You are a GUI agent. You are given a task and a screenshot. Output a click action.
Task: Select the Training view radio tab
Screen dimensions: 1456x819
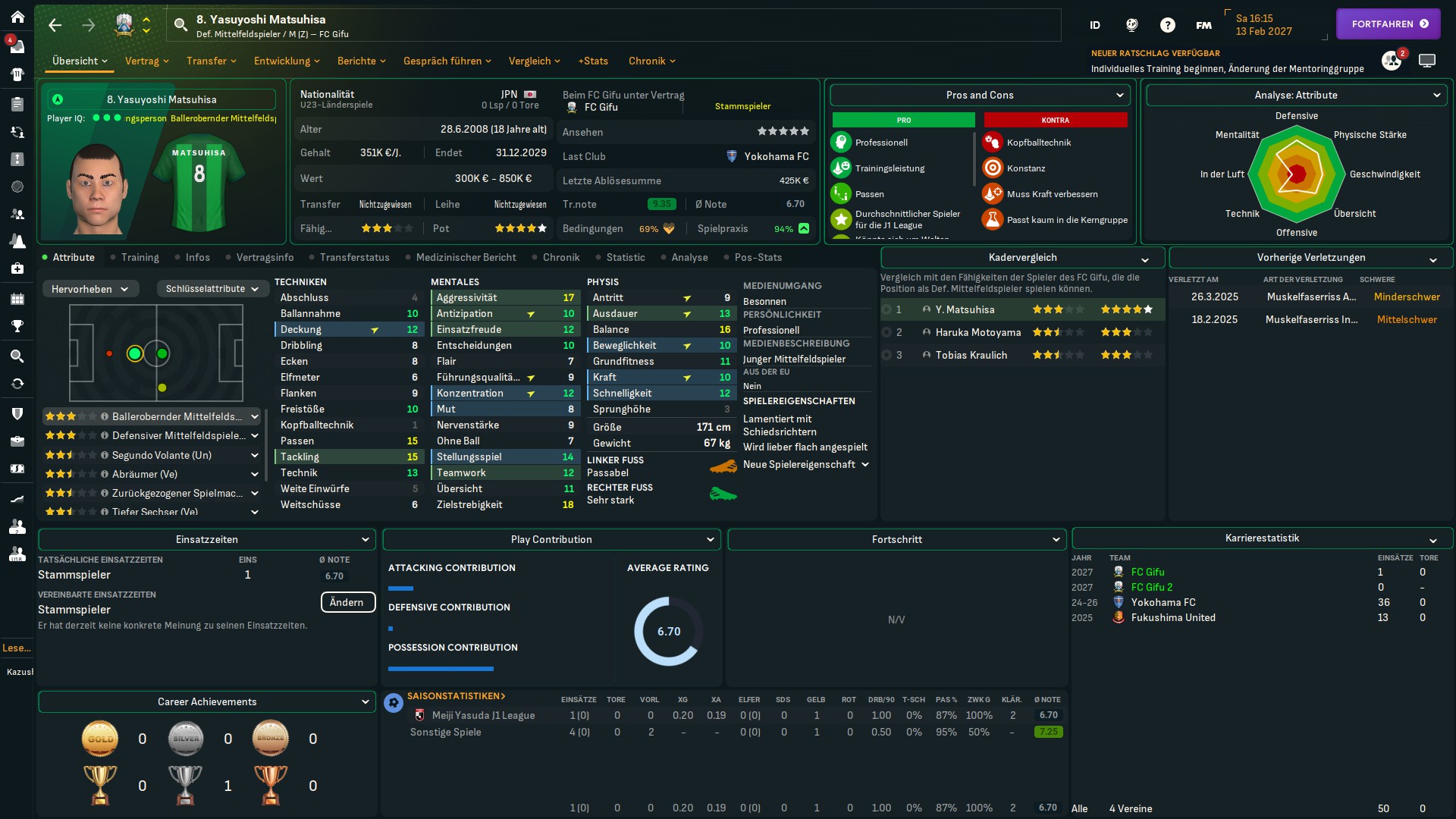140,258
